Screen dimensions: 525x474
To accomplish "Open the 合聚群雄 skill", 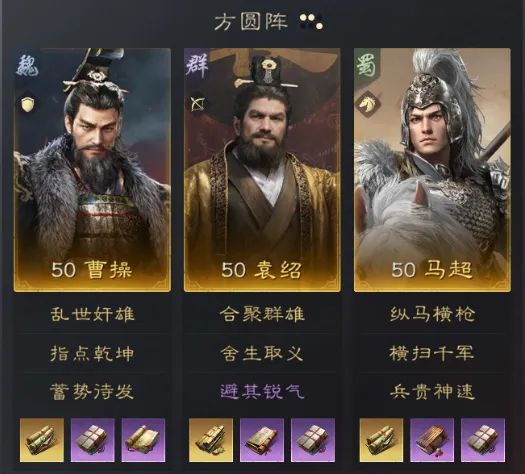I will (x=262, y=314).
